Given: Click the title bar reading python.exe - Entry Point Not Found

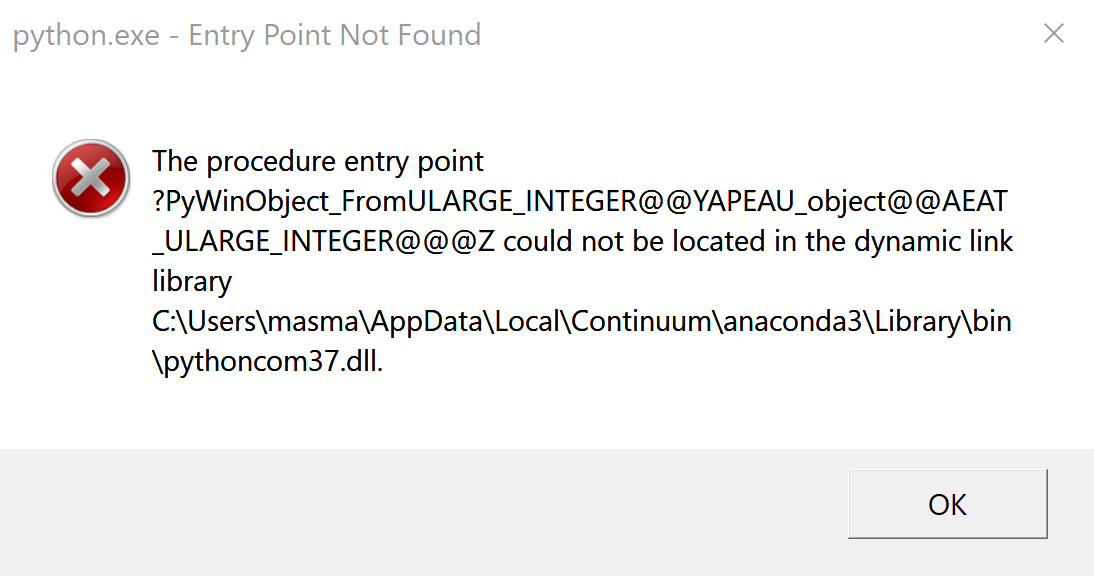Looking at the screenshot, I should click(245, 34).
